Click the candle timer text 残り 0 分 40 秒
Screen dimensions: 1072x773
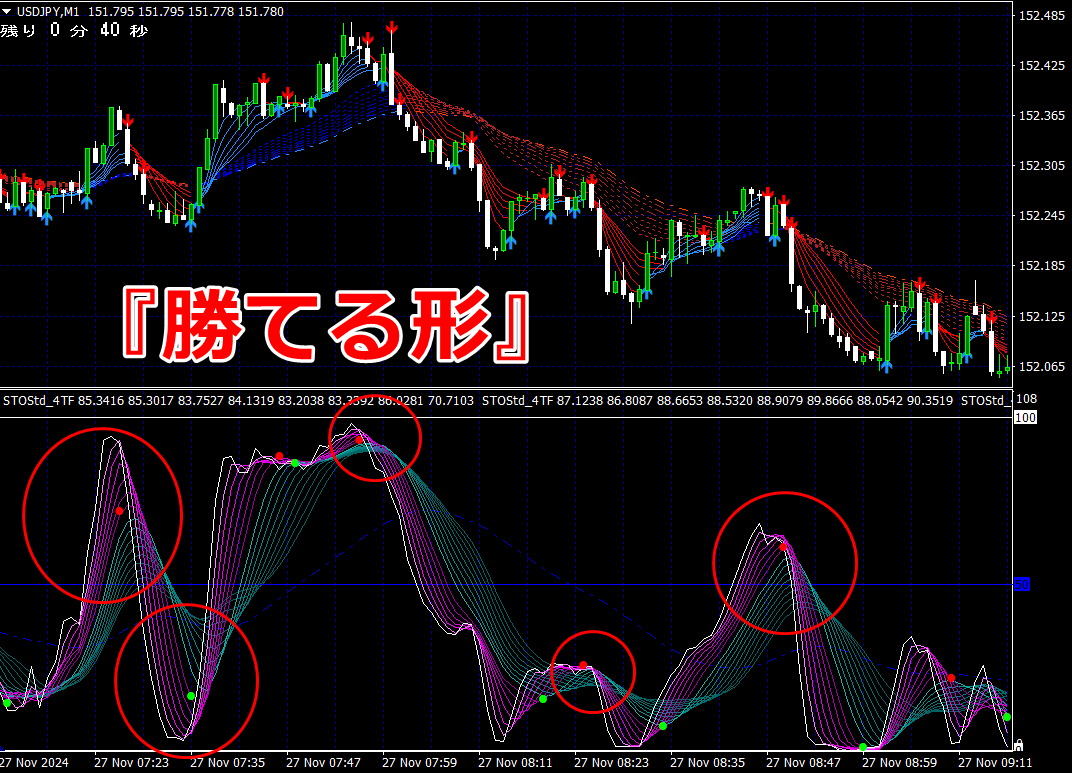pos(74,30)
